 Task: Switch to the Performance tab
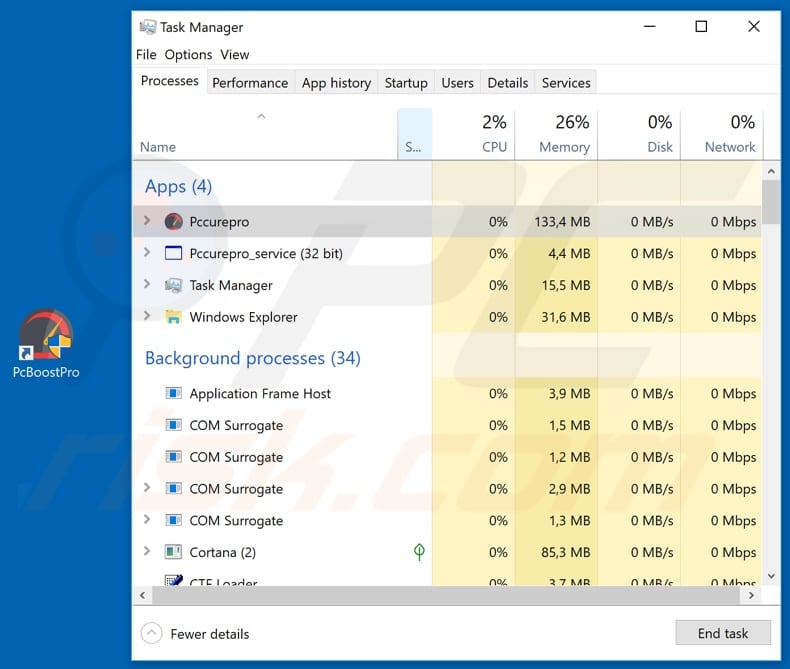[250, 83]
